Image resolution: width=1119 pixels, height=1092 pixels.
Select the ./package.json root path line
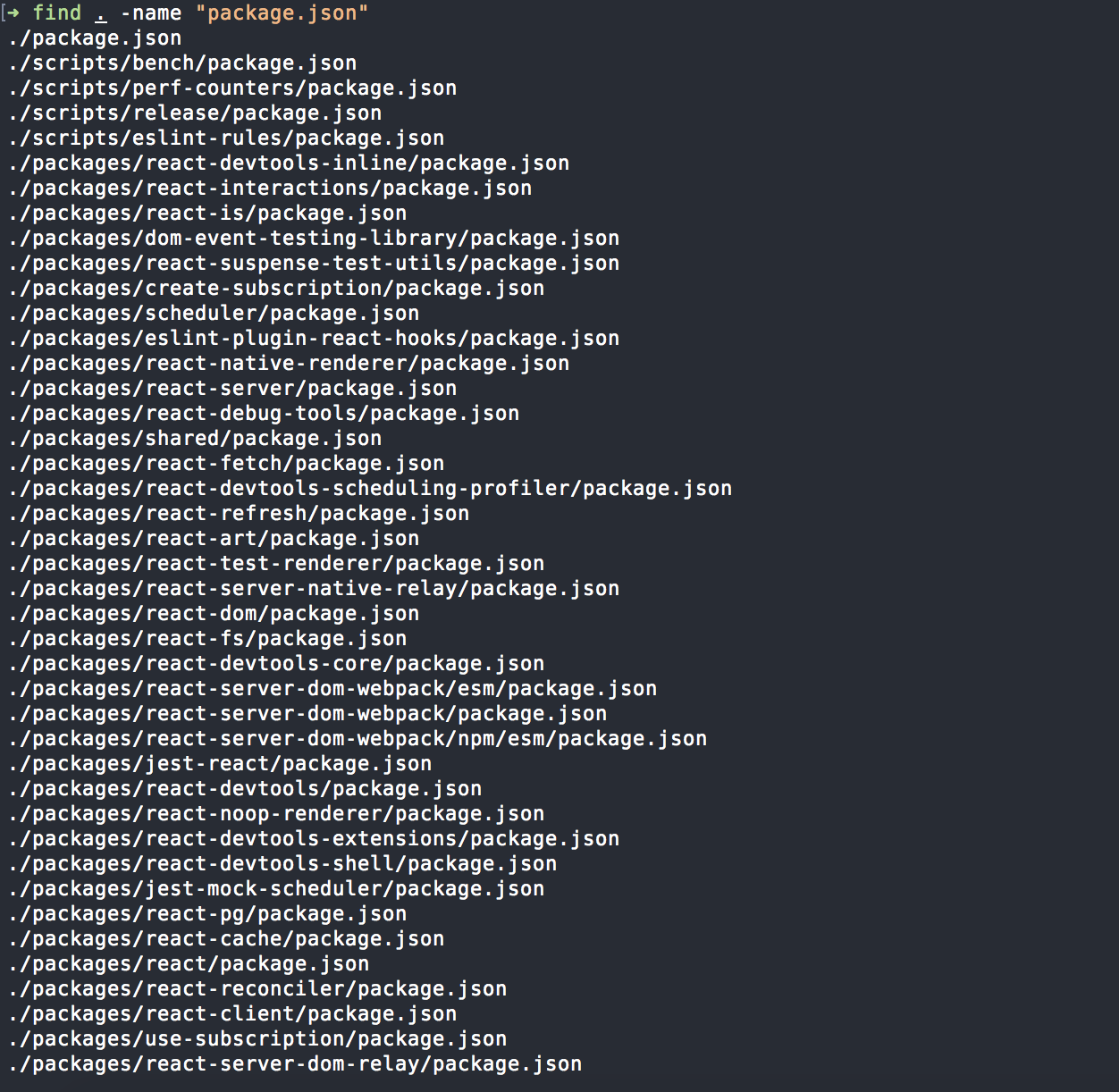point(95,38)
